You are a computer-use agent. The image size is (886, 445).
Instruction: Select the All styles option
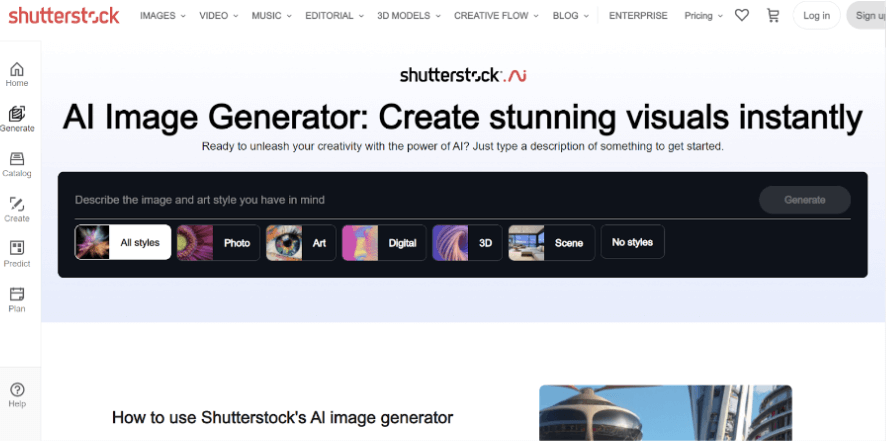[123, 242]
